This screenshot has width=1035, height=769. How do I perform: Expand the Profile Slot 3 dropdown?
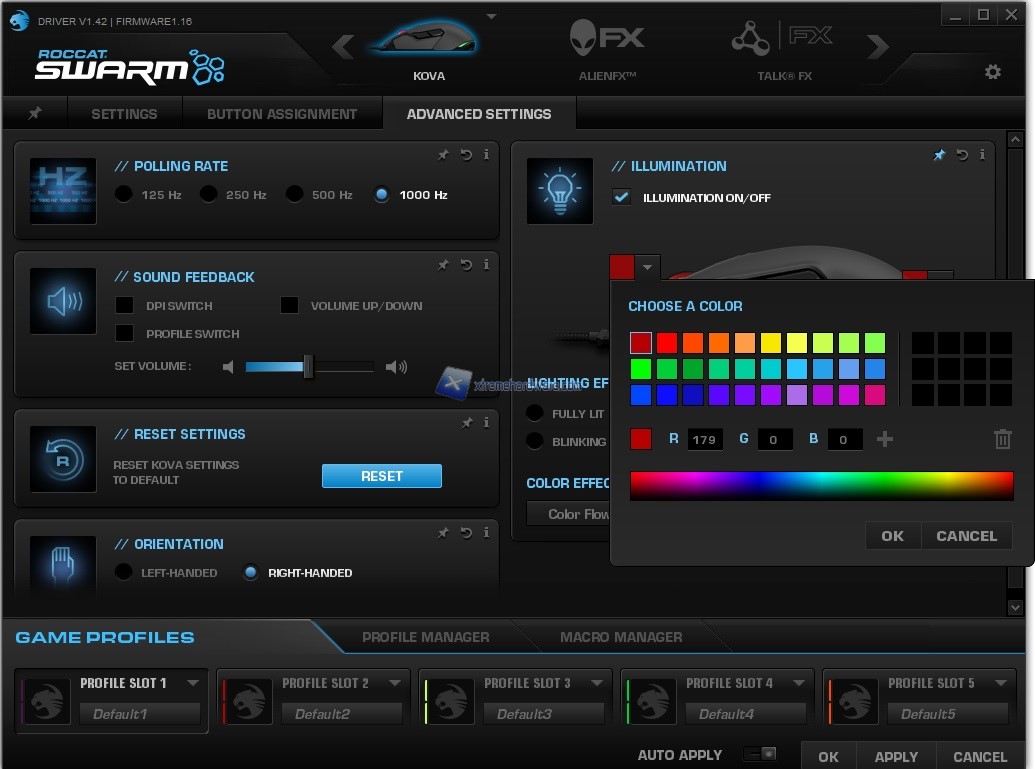click(x=597, y=683)
